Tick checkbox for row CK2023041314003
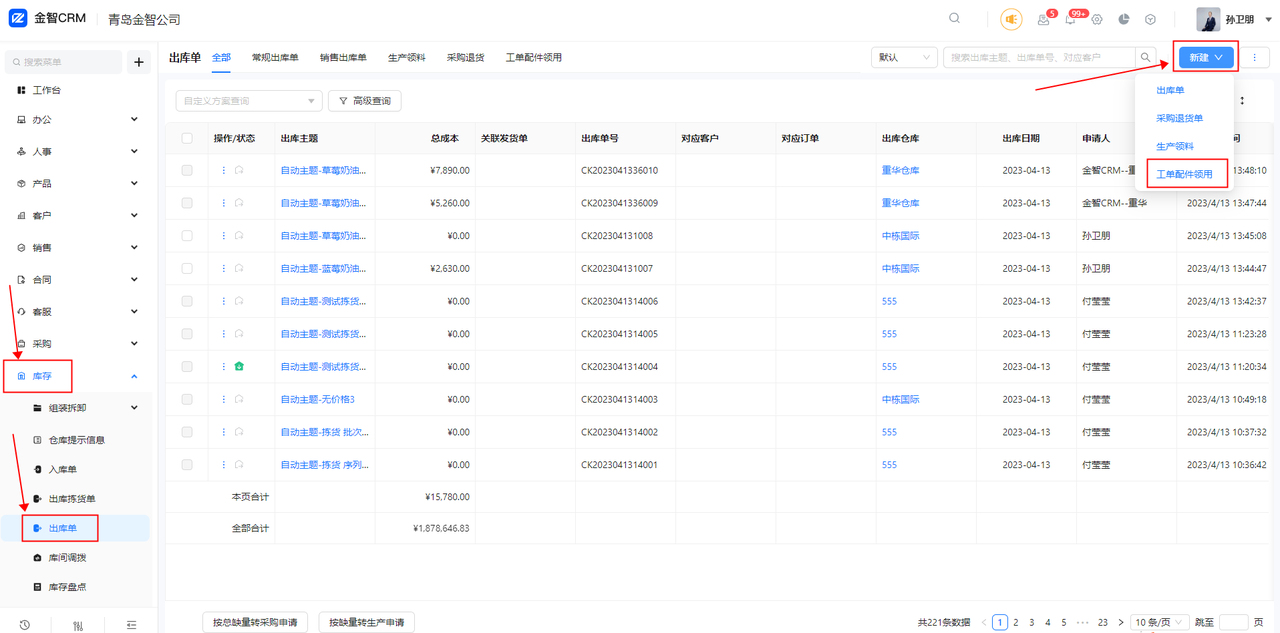This screenshot has width=1280, height=633. 187,399
